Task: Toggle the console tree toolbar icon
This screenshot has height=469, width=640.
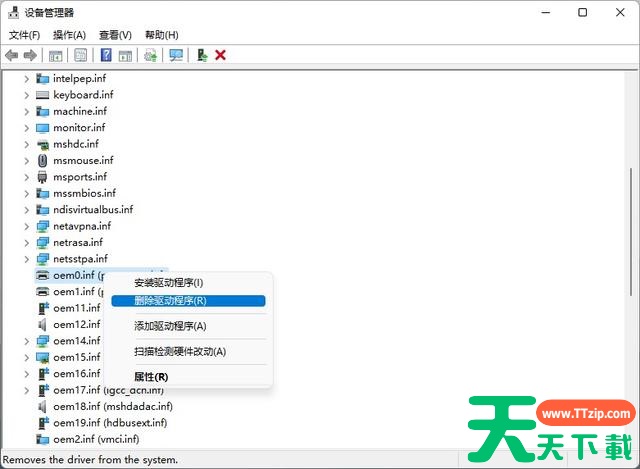Action: coord(56,55)
